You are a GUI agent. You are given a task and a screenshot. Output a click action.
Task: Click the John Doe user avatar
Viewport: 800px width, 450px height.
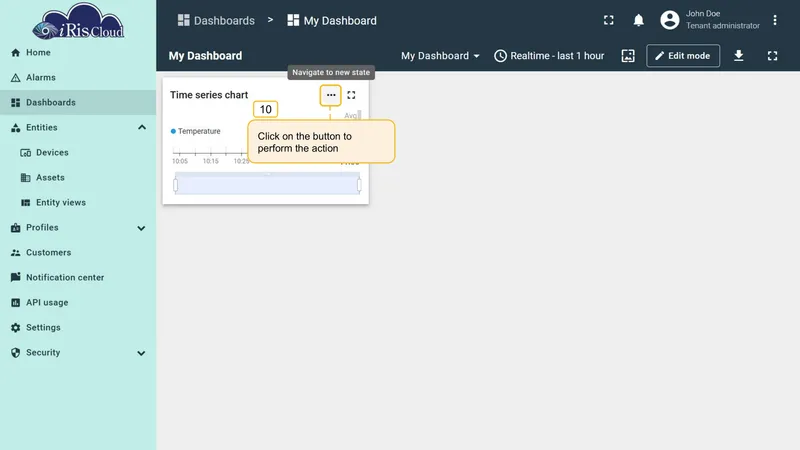click(x=669, y=20)
